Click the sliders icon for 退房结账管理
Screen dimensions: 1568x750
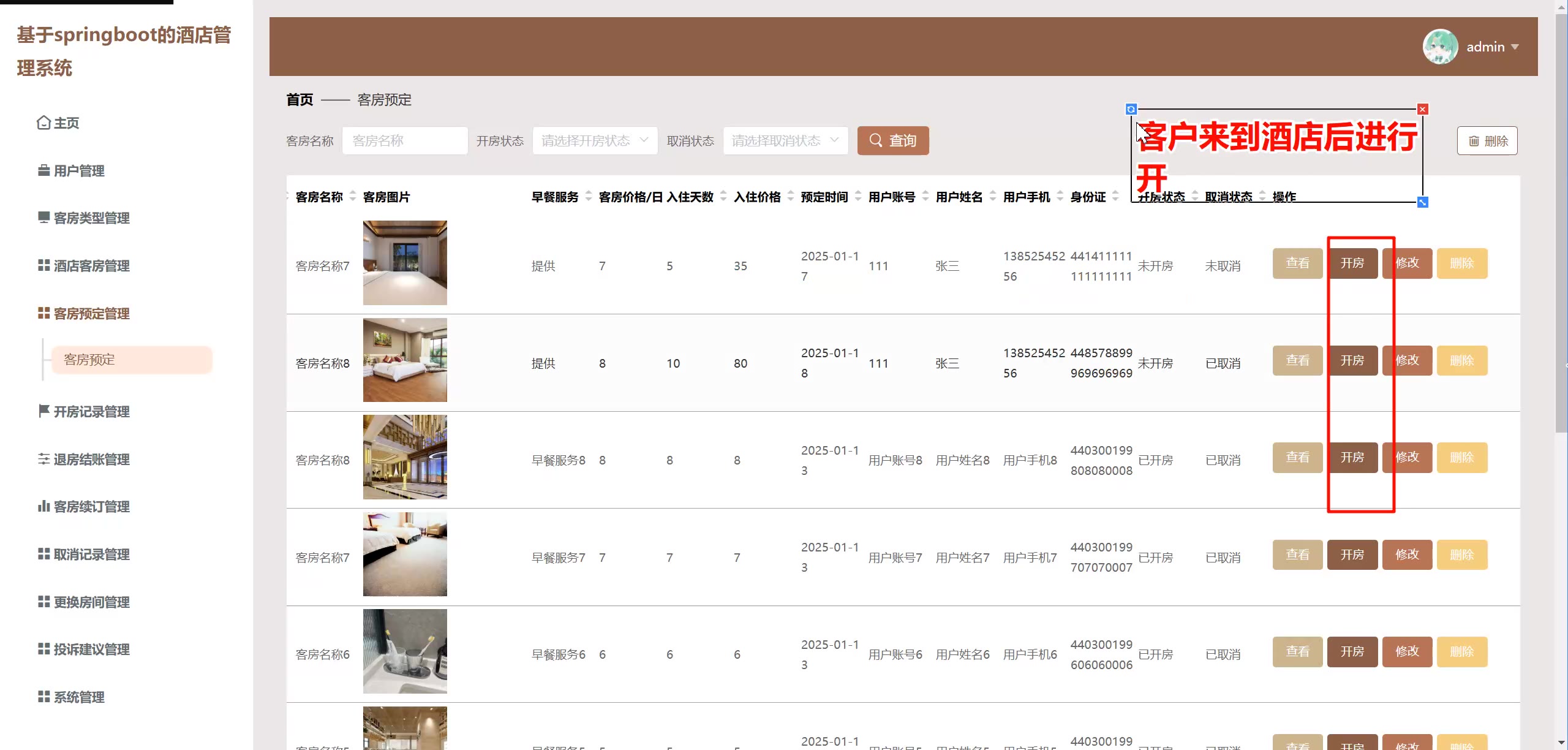coord(43,458)
